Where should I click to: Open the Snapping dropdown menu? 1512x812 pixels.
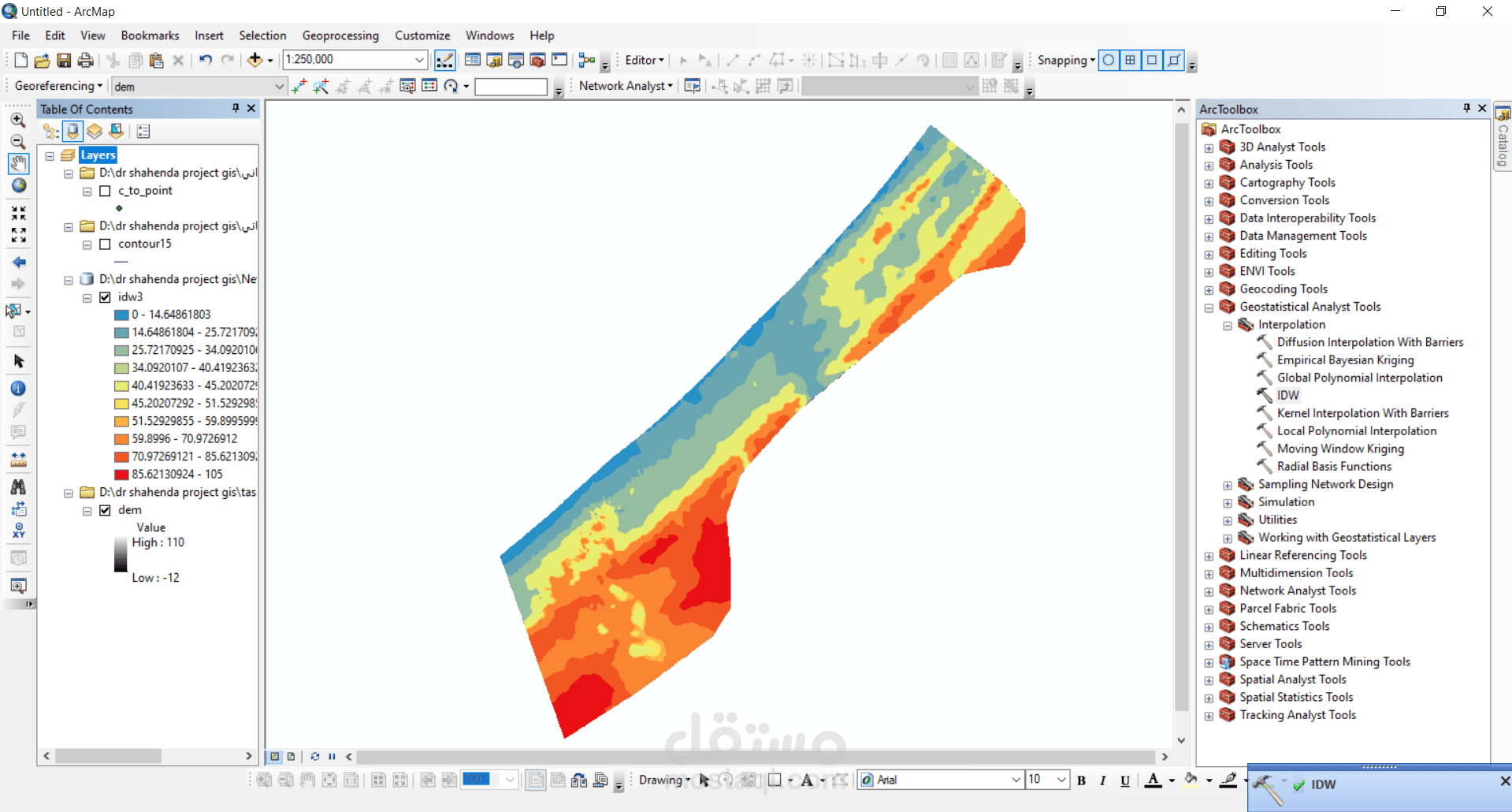point(1066,60)
